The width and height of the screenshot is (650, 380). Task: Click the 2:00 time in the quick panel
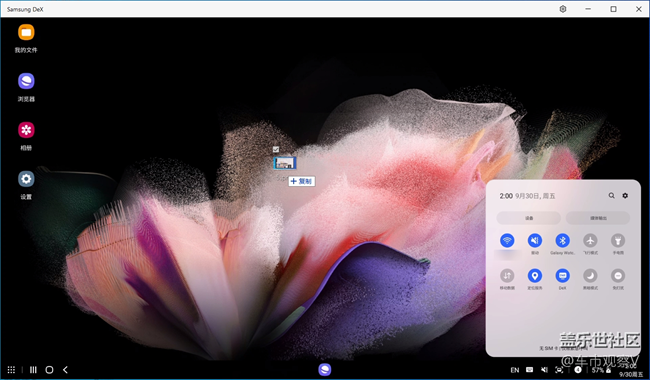click(506, 196)
